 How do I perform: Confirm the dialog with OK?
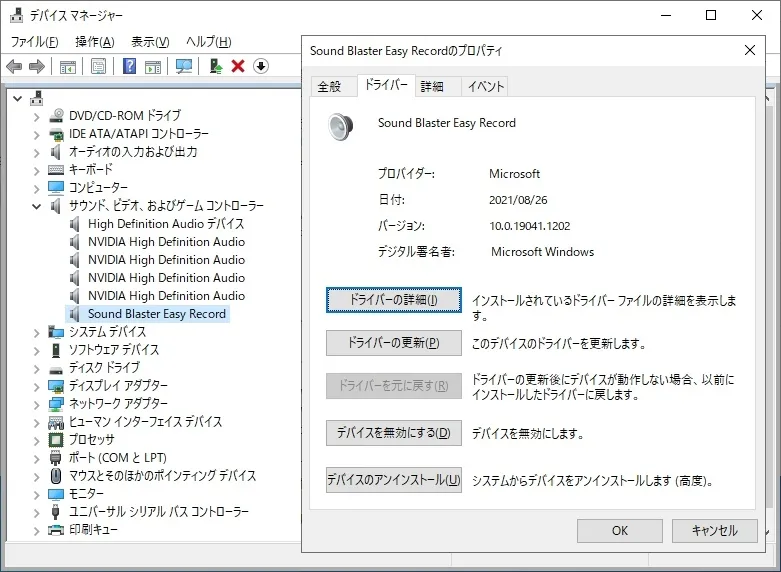[x=620, y=531]
